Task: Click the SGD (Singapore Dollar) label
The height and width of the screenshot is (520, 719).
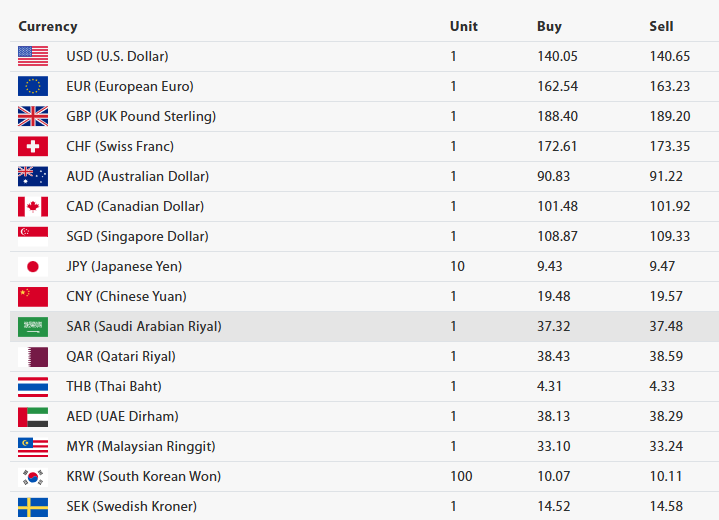Action: pyautogui.click(x=137, y=237)
